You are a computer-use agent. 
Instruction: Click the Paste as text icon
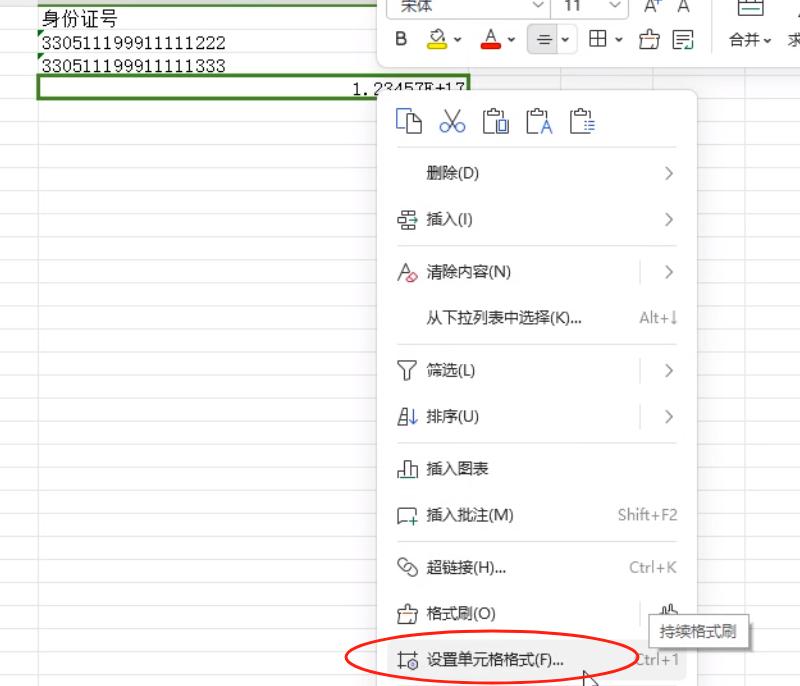(x=539, y=121)
